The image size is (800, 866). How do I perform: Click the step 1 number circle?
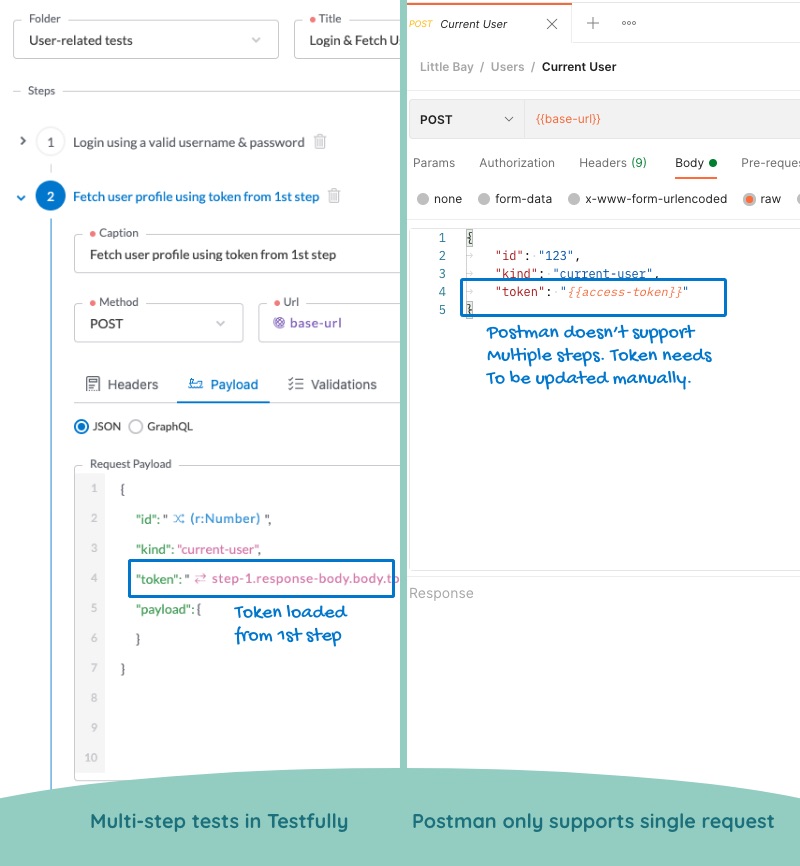click(x=50, y=142)
